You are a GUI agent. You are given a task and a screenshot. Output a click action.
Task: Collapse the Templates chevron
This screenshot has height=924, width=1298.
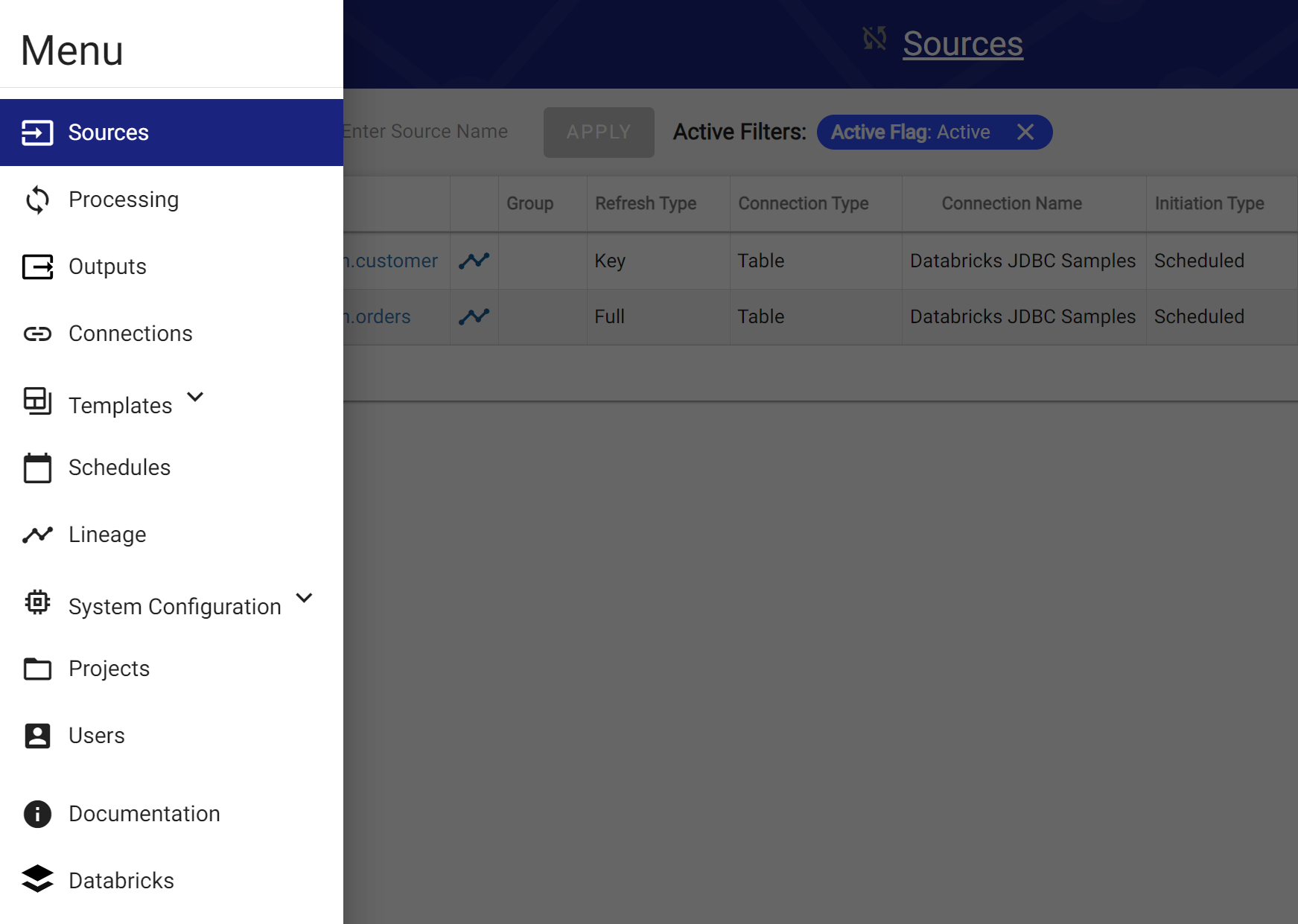195,398
